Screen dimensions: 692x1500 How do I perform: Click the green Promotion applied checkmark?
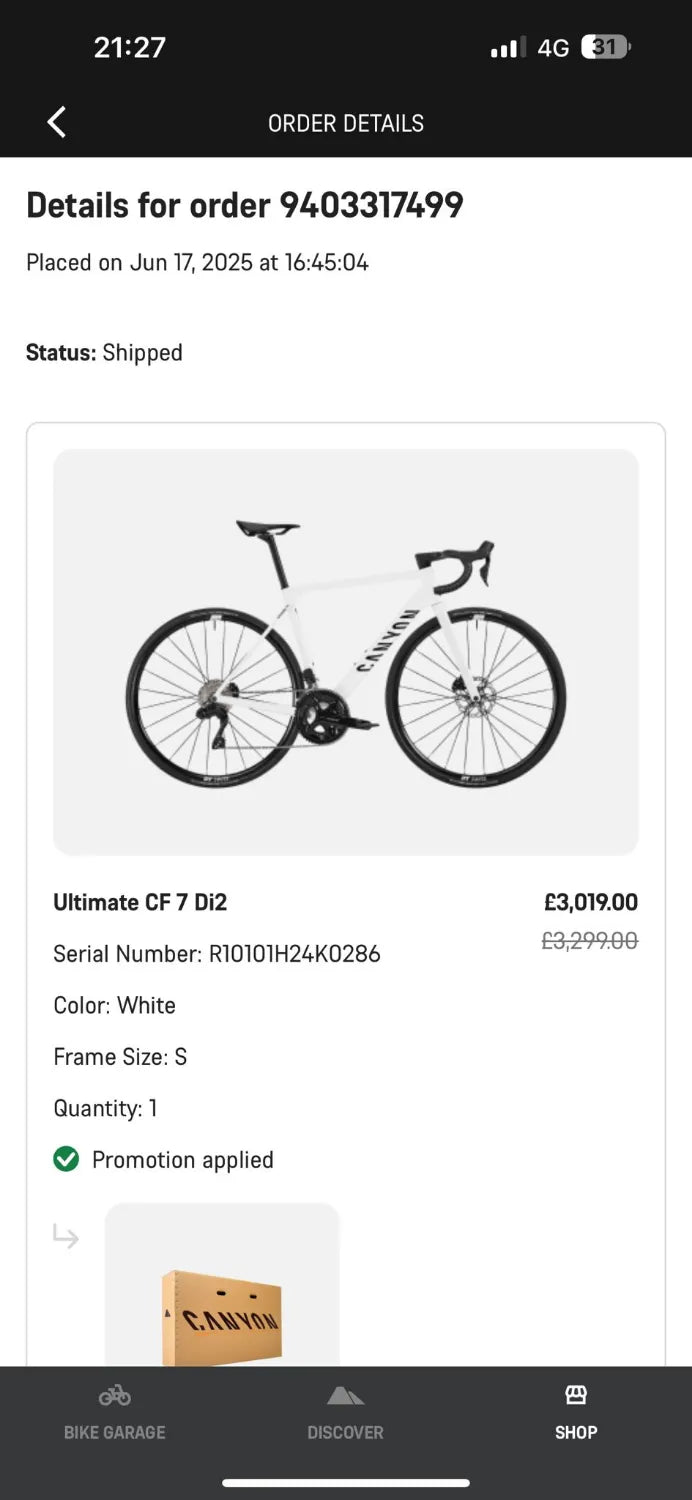pyautogui.click(x=66, y=1159)
